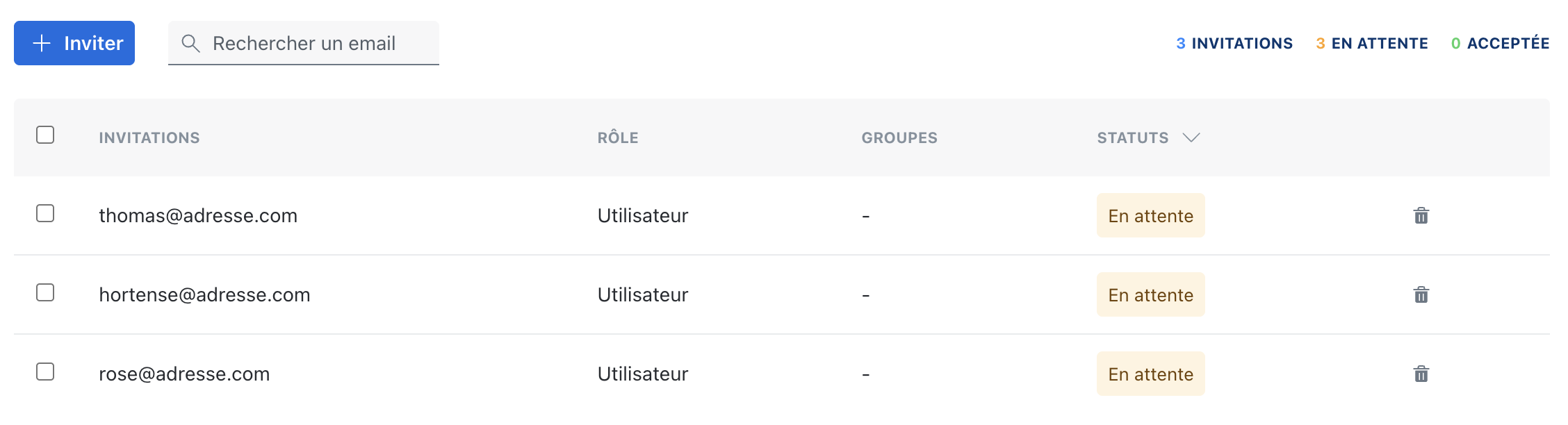Click En attente badge for rose@adresse.com
Image resolution: width=1568 pixels, height=425 pixels.
click(x=1150, y=374)
